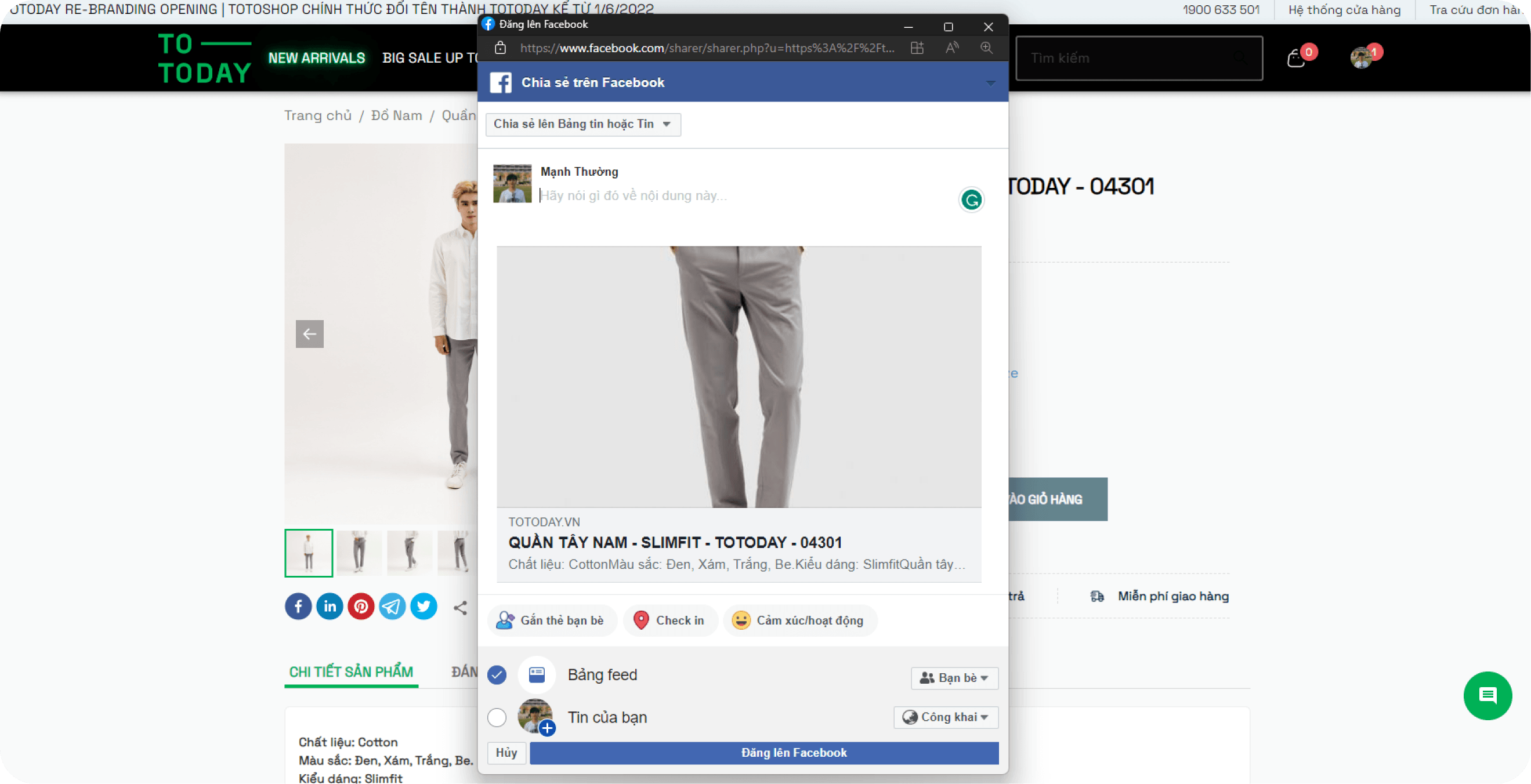Select first product thumbnail with white shirt

coord(309,553)
